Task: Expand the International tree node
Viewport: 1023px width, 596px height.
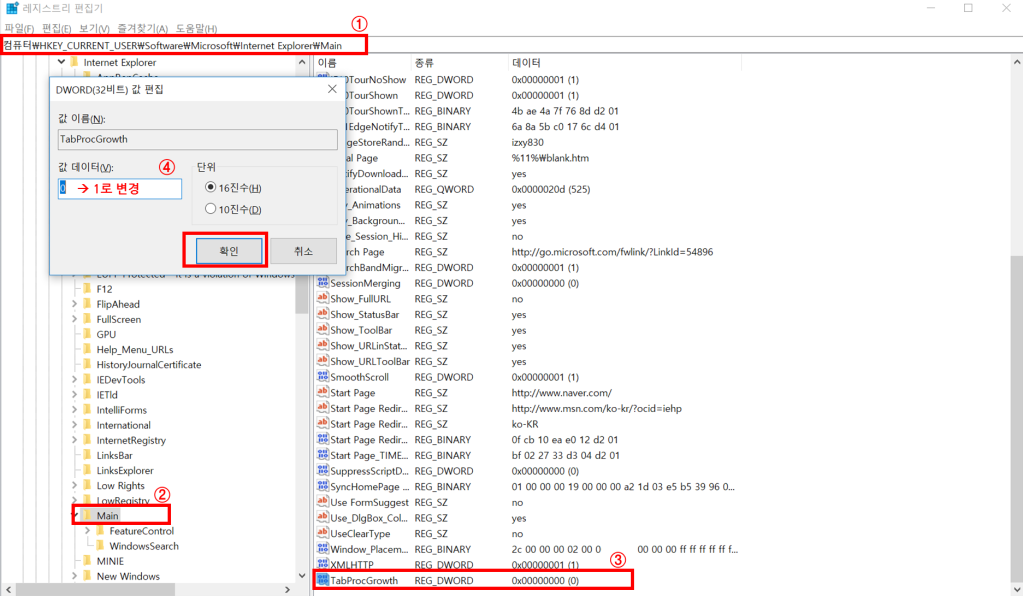Action: [74, 425]
